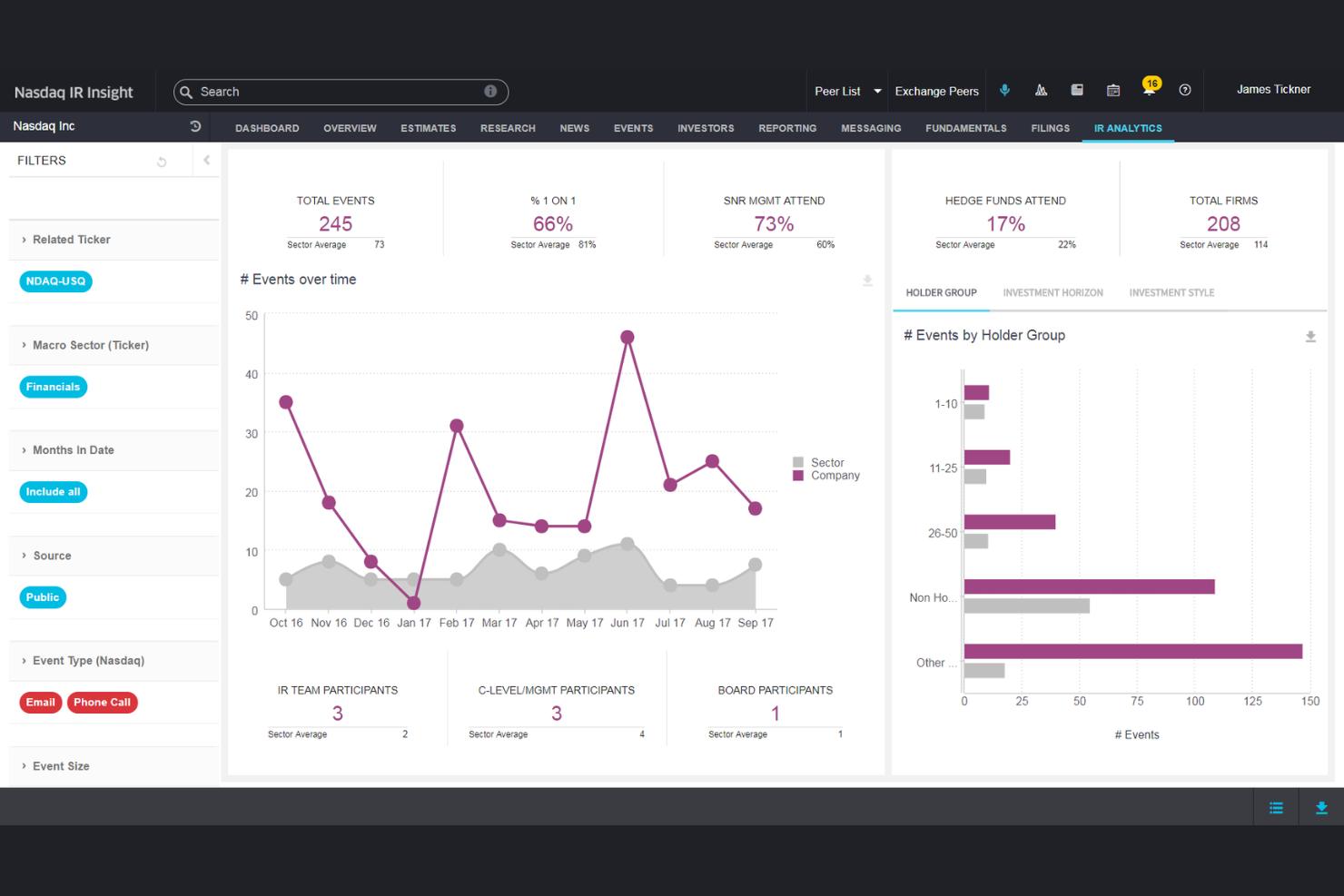Download the Events over time chart
The image size is (1344, 896).
pyautogui.click(x=869, y=281)
